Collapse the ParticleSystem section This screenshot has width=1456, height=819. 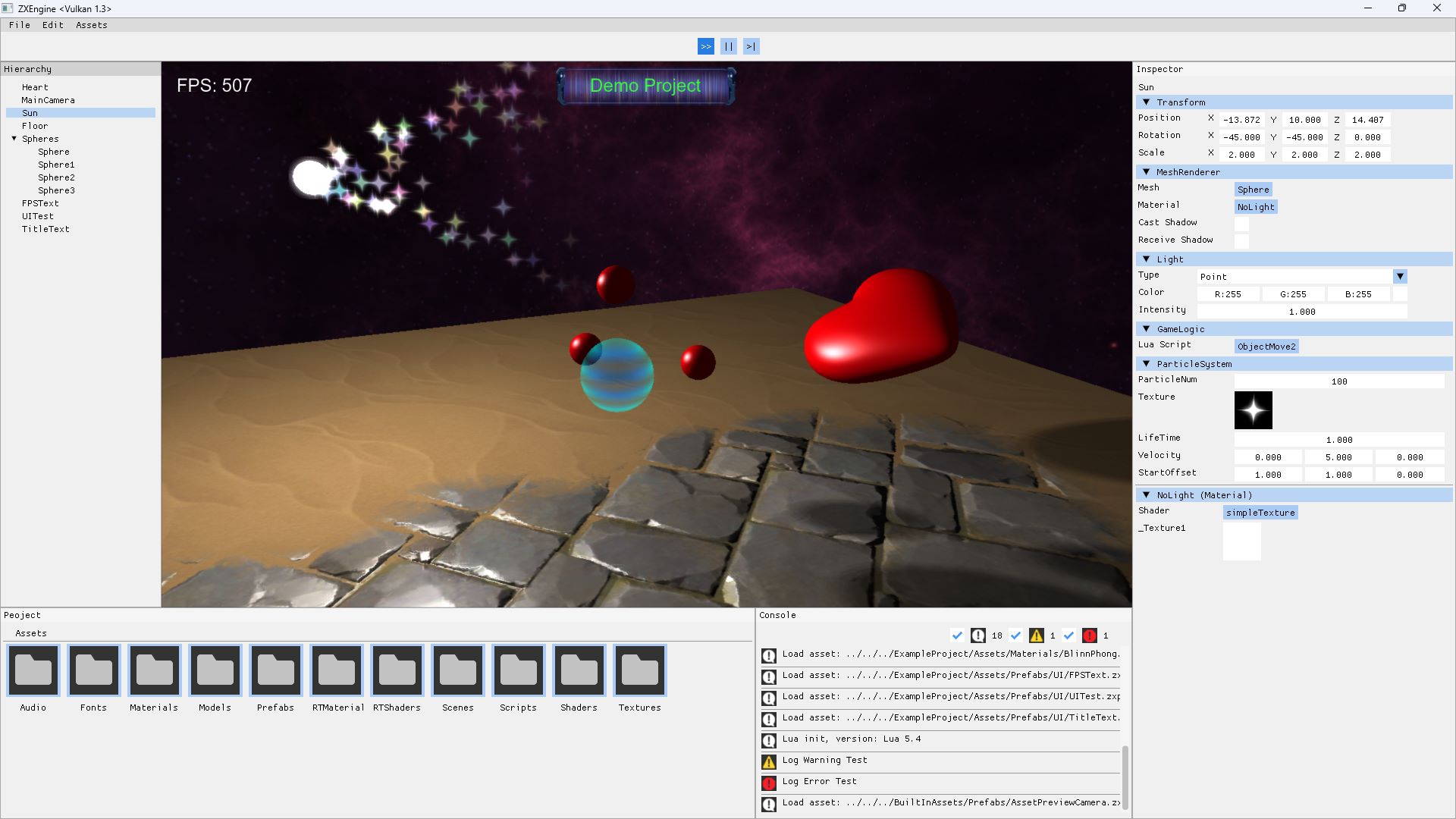pyautogui.click(x=1147, y=364)
